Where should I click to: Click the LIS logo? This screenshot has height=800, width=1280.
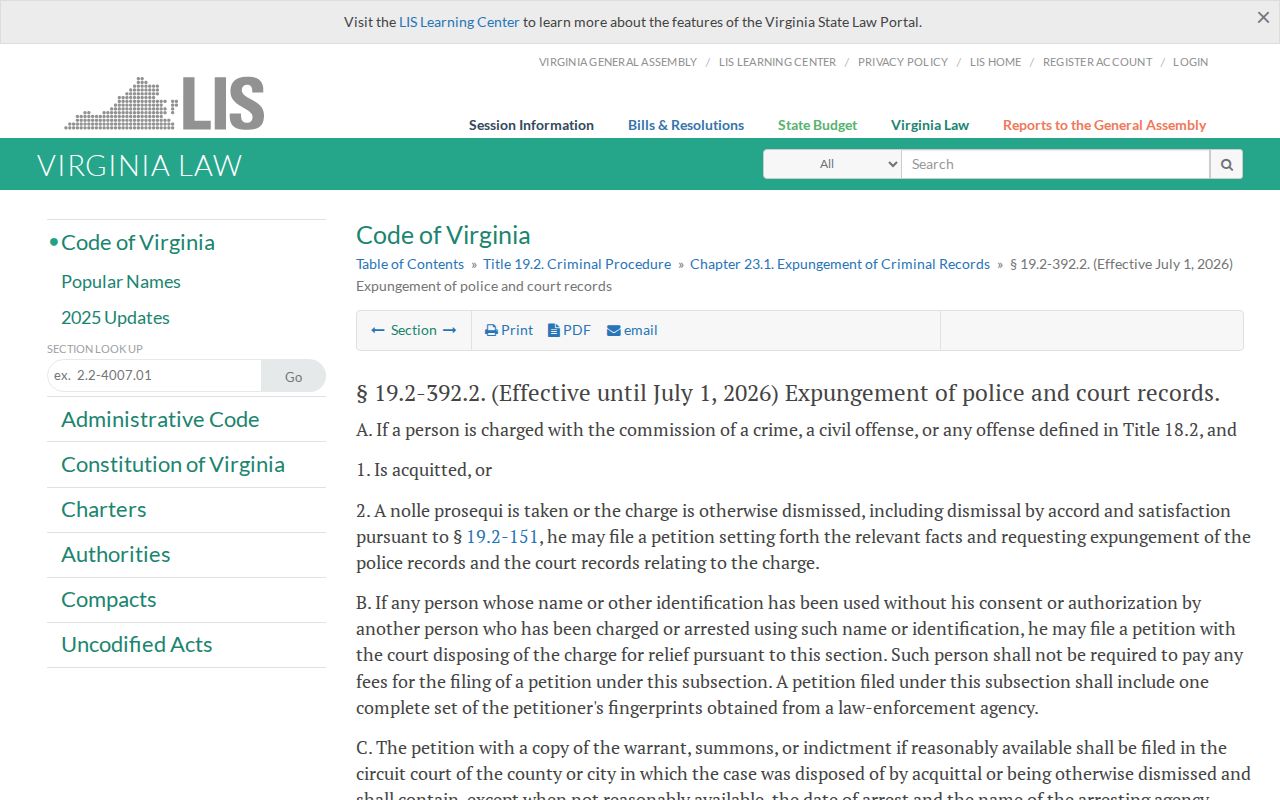click(x=164, y=103)
